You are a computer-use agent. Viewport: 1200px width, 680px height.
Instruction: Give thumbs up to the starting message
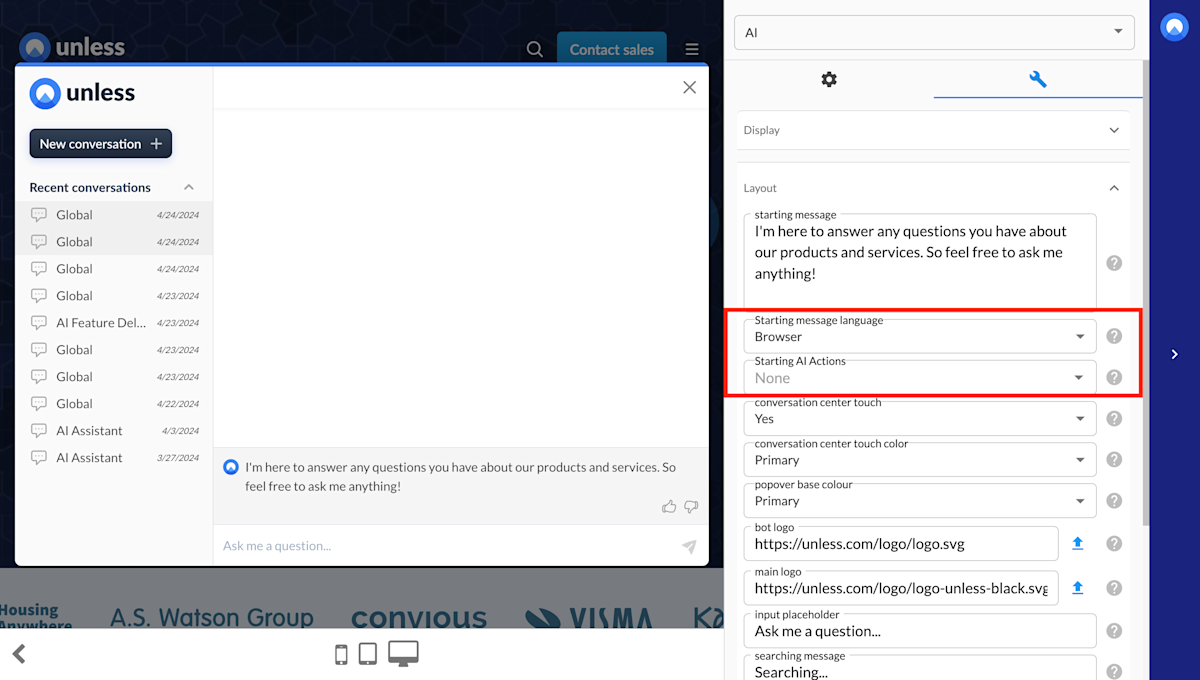669,507
